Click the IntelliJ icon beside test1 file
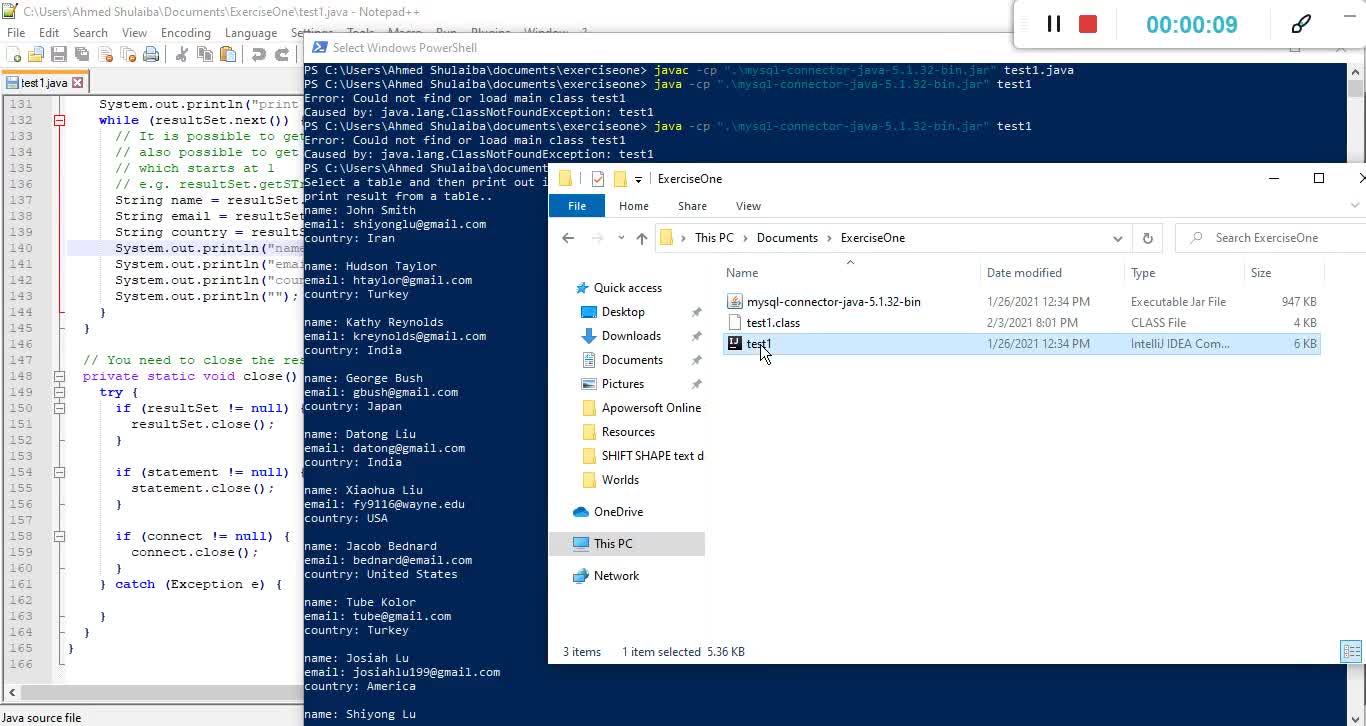The height and width of the screenshot is (726, 1366). (734, 343)
